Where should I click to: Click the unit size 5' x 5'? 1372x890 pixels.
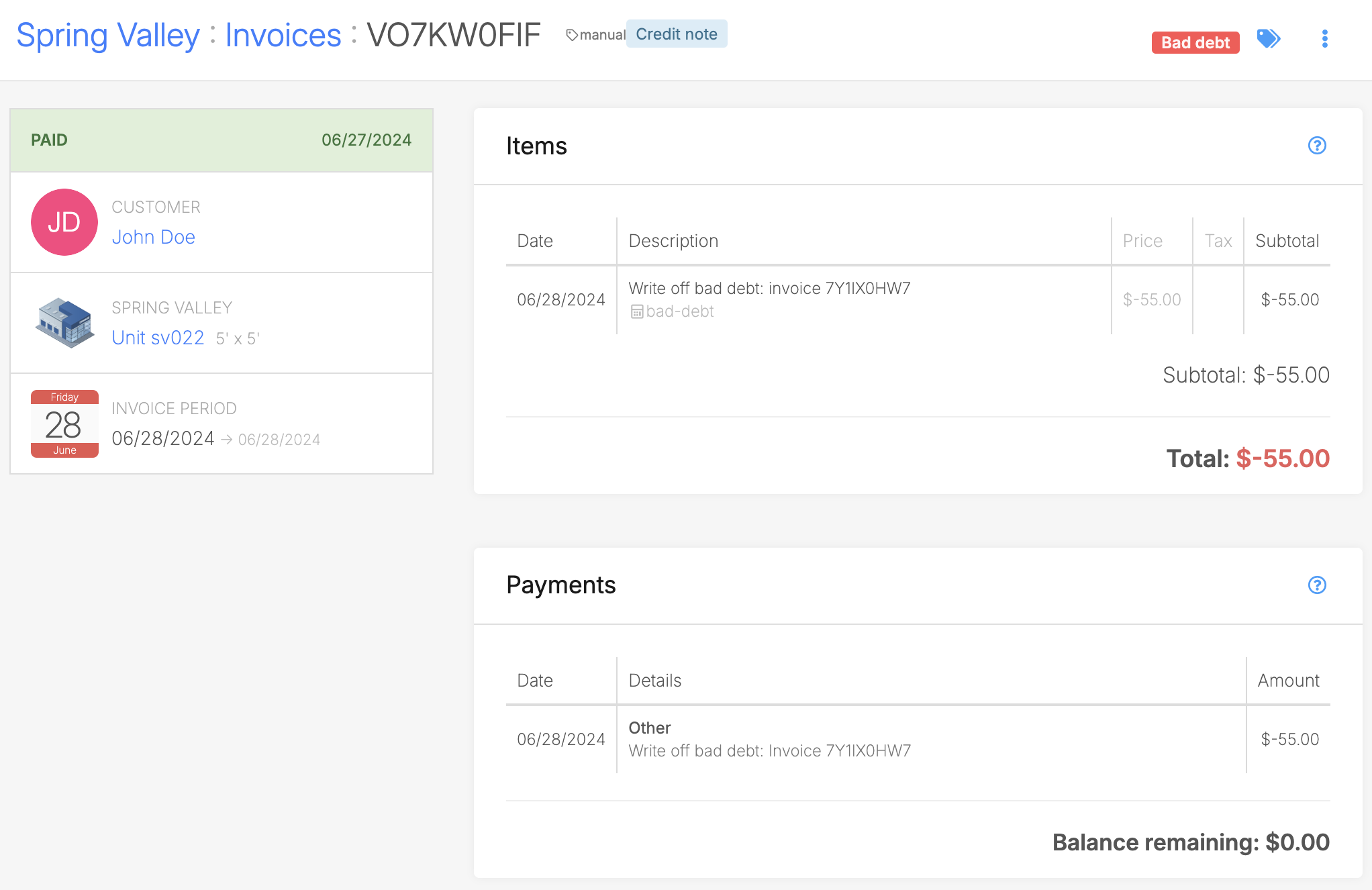pyautogui.click(x=238, y=338)
